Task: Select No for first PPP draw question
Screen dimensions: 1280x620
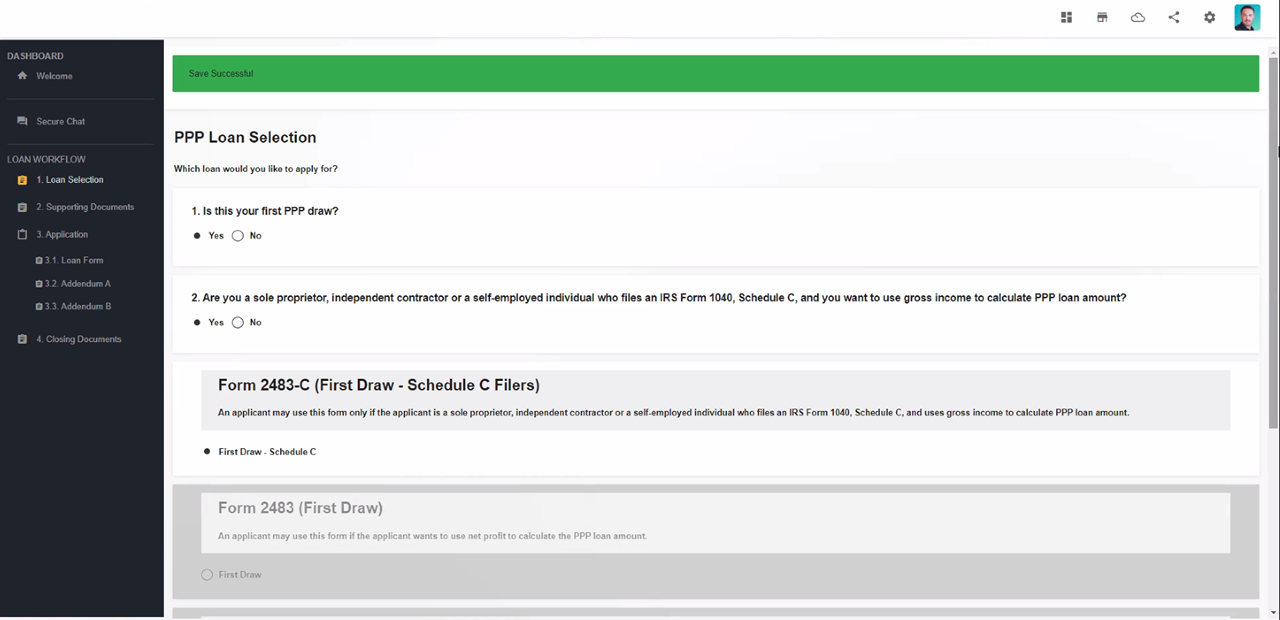Action: pos(238,236)
